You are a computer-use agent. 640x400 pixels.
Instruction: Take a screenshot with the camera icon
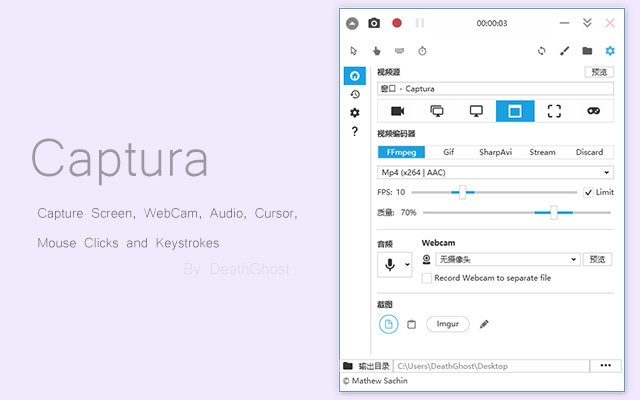[x=374, y=23]
